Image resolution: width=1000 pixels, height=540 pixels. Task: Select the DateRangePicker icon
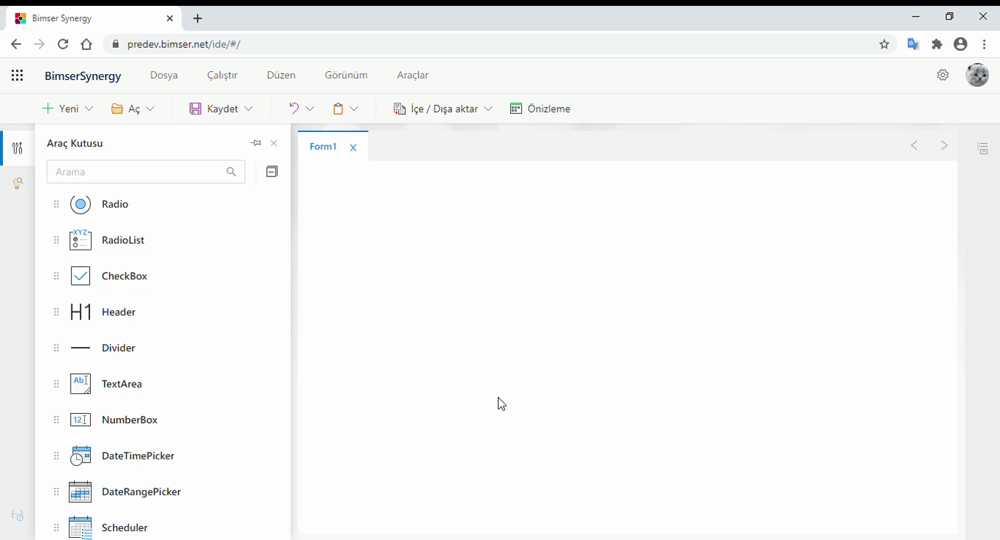point(81,492)
